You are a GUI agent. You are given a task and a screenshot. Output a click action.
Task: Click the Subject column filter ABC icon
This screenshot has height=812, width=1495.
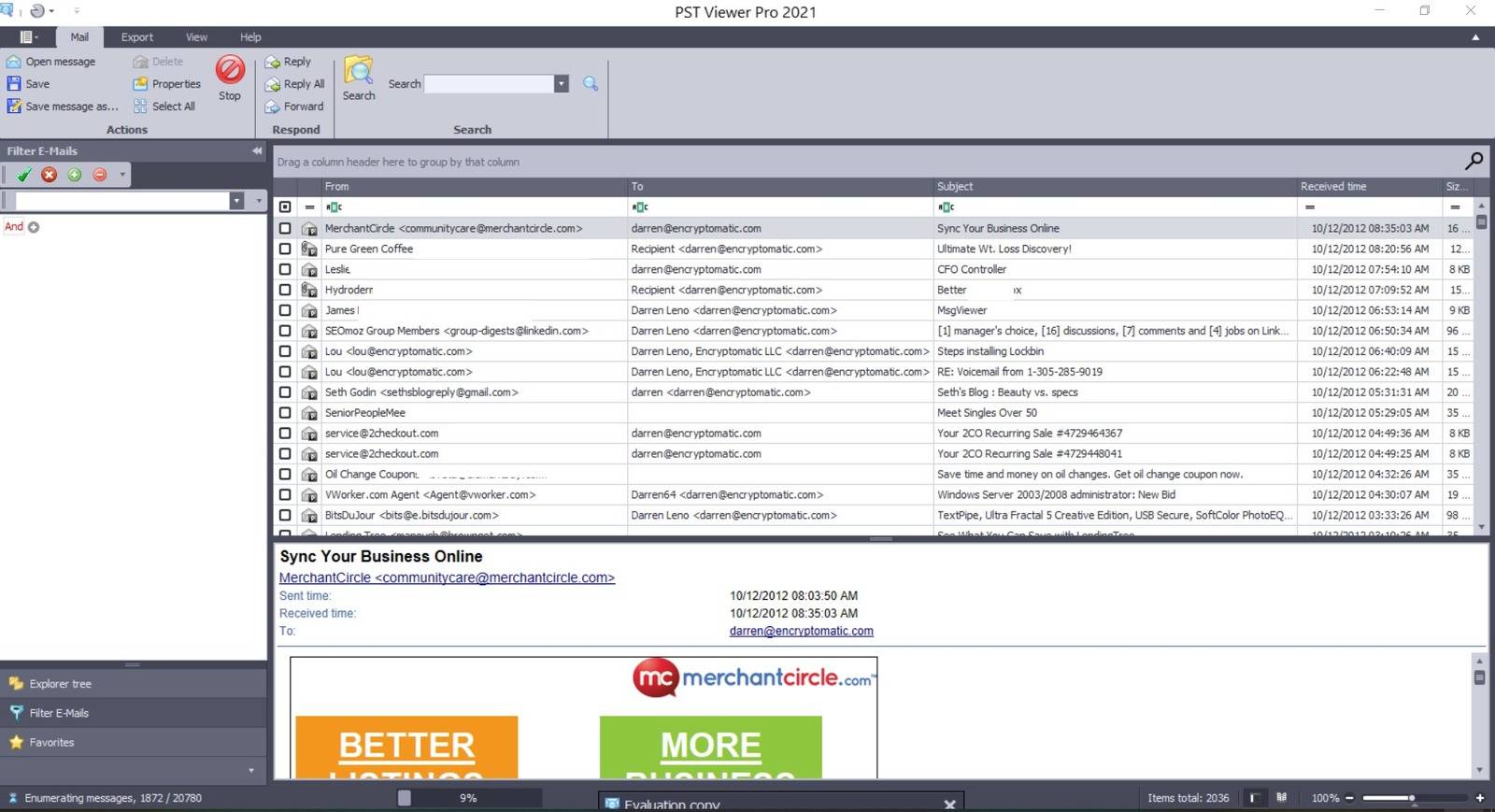947,207
